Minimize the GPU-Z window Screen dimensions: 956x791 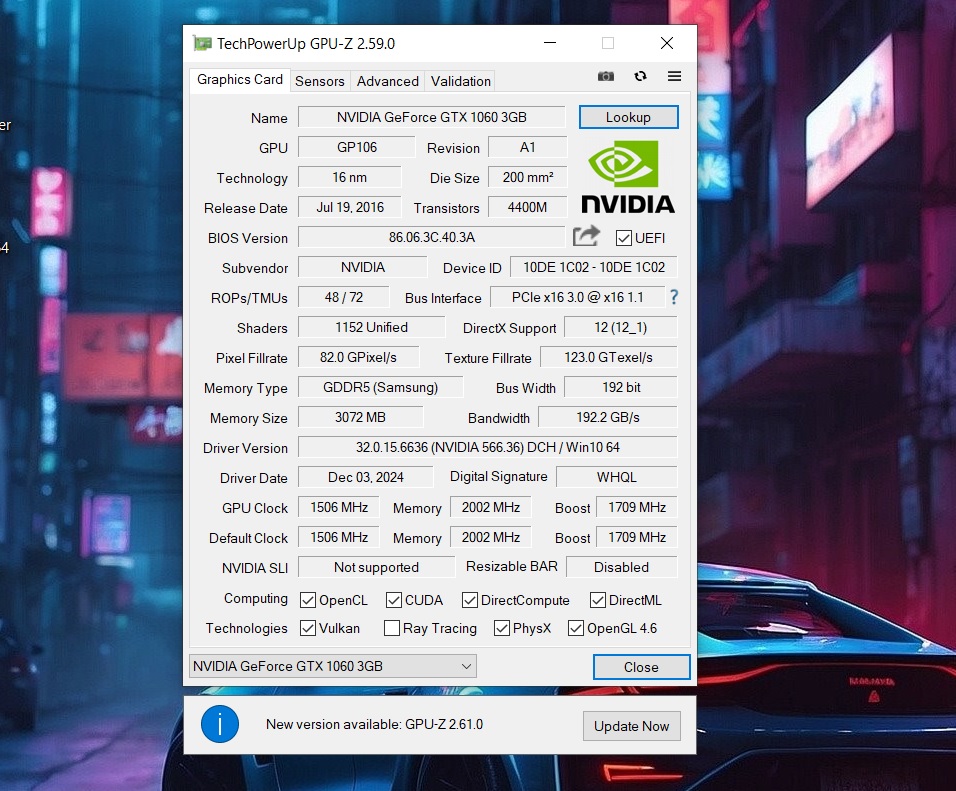(550, 43)
